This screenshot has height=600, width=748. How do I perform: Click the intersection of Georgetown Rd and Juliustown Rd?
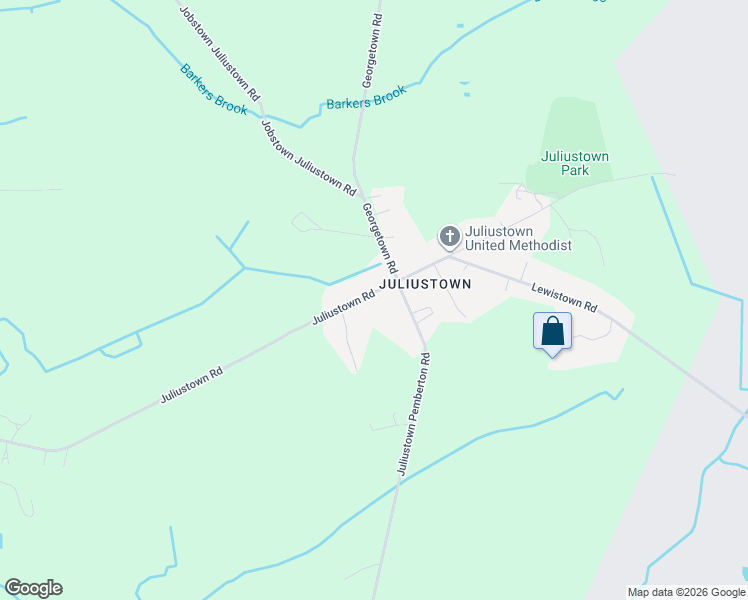pos(398,279)
